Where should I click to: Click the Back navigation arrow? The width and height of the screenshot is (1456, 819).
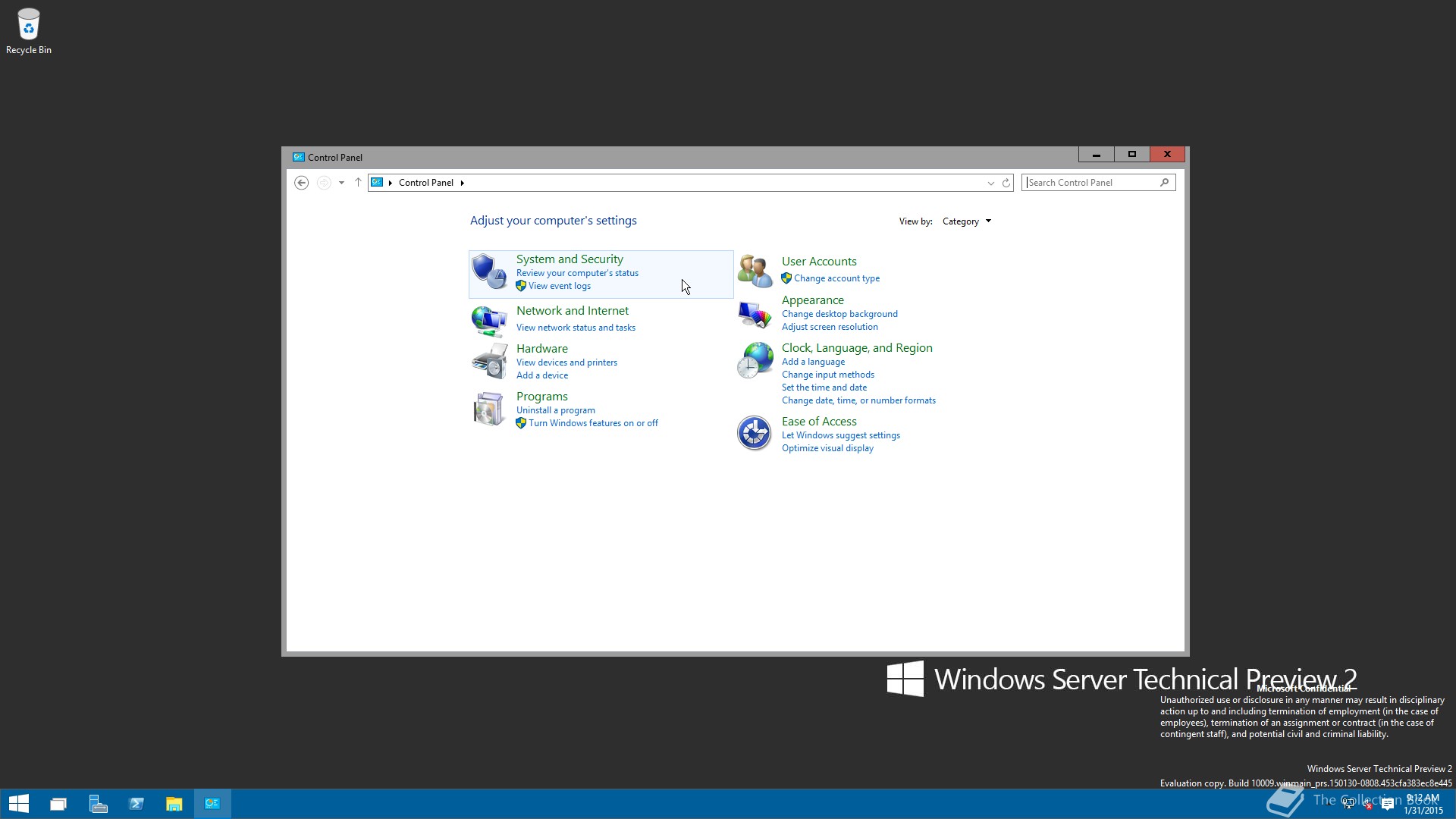point(301,183)
